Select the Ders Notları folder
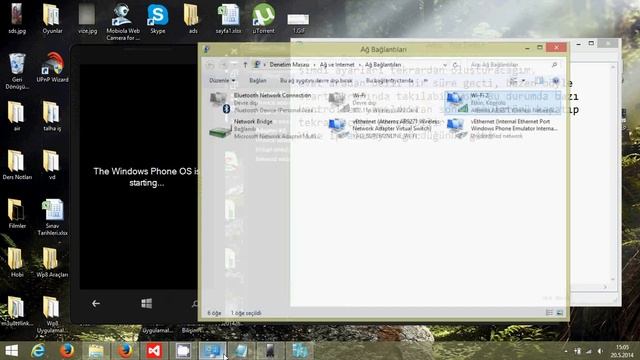 (x=17, y=165)
